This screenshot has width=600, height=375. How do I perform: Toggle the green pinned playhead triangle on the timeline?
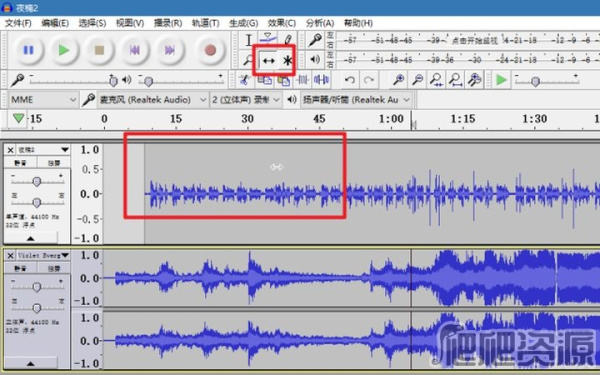[x=19, y=119]
